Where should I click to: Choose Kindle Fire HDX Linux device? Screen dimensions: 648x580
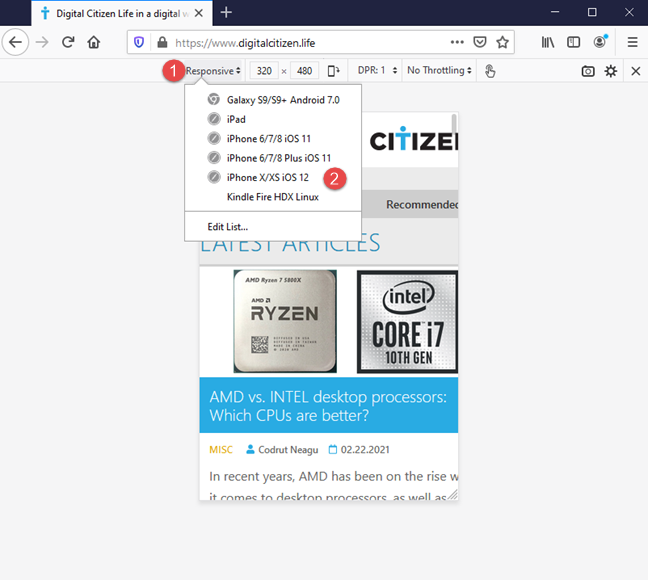coord(273,197)
